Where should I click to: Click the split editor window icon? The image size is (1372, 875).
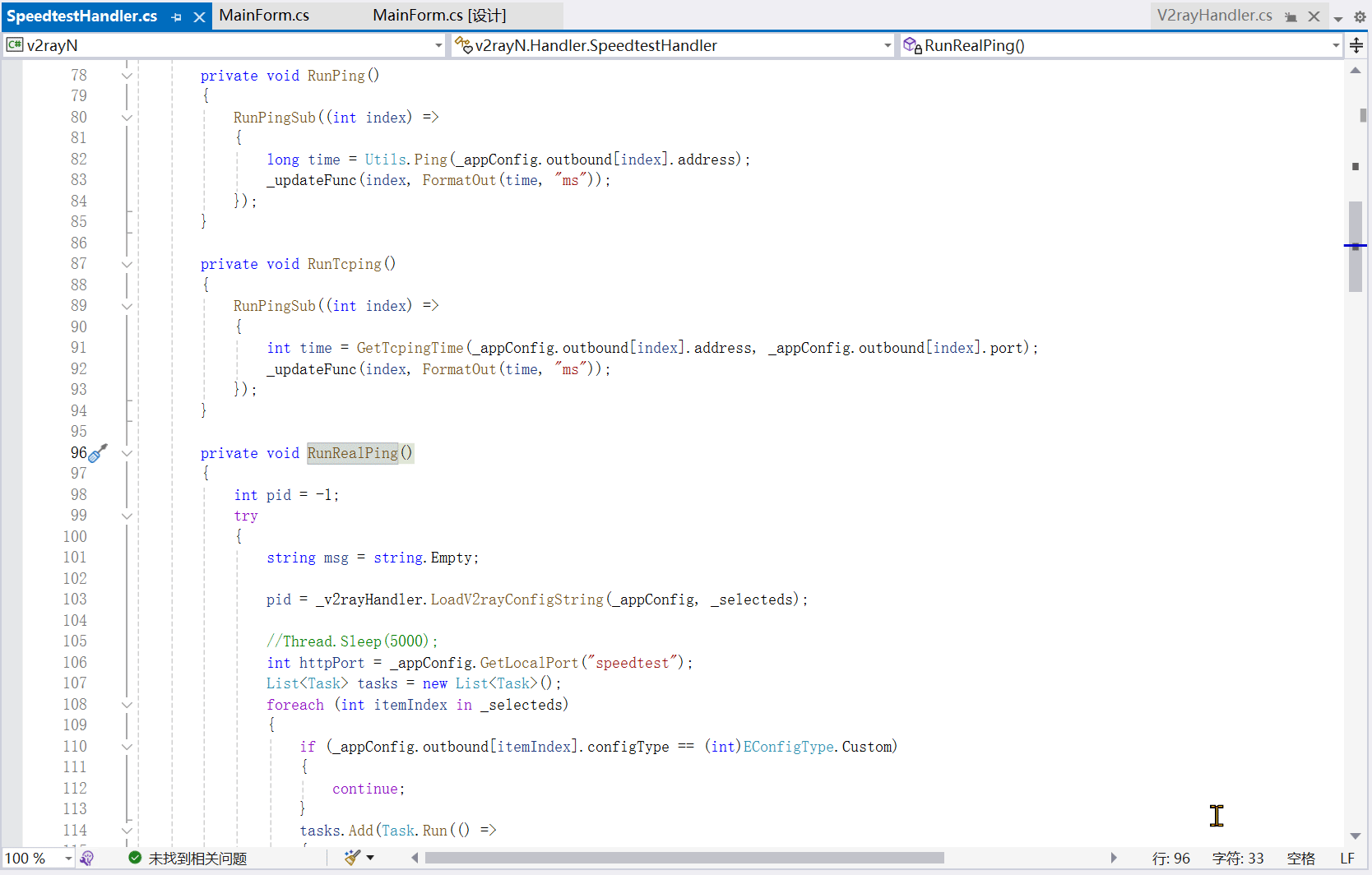click(x=1356, y=46)
